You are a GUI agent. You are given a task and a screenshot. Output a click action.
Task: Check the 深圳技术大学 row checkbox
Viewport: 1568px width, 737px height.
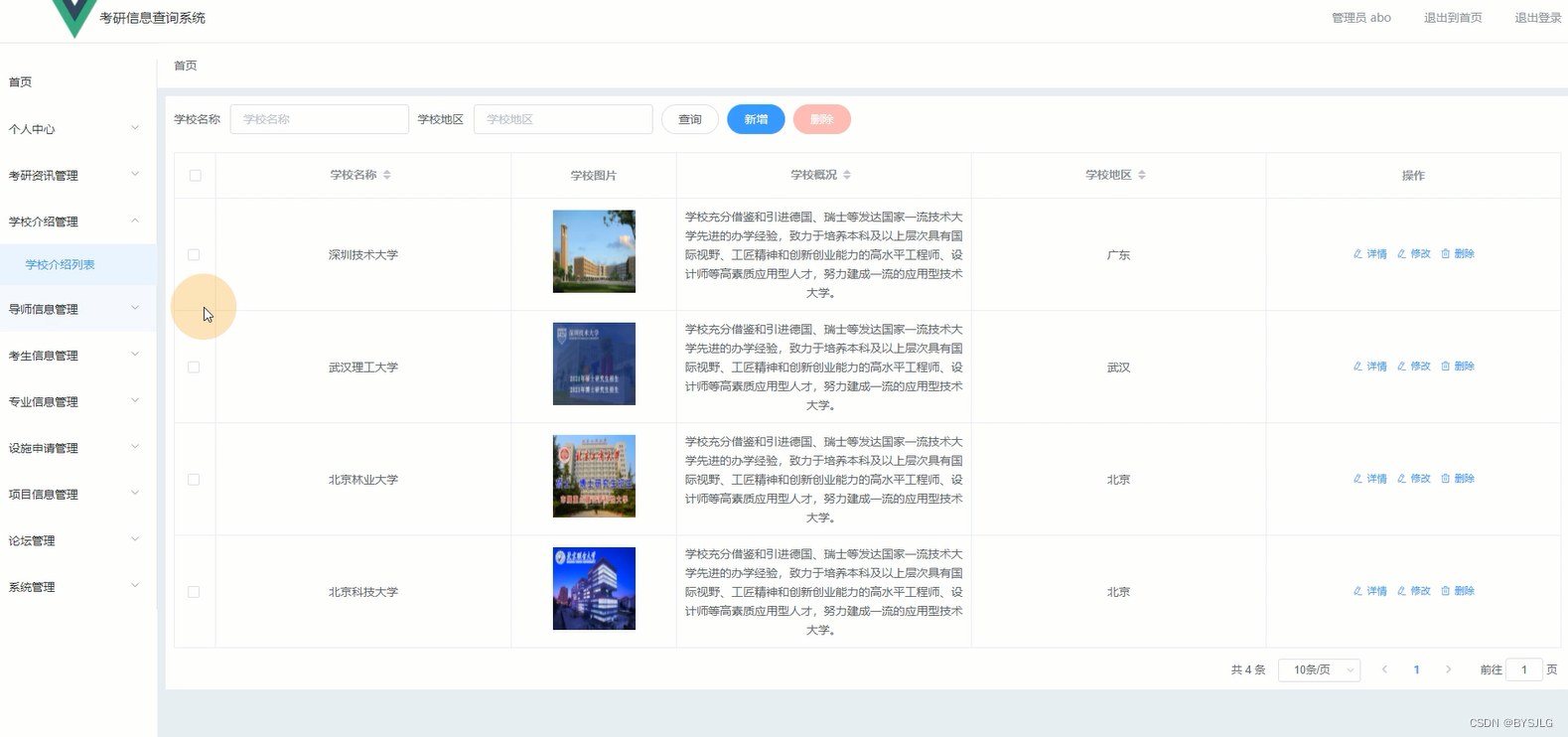point(194,255)
